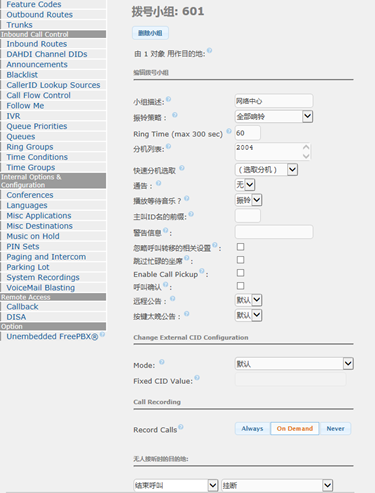Toggle the 呼叫确认 checkbox
Image resolution: width=375 pixels, height=493 pixels.
[240, 286]
